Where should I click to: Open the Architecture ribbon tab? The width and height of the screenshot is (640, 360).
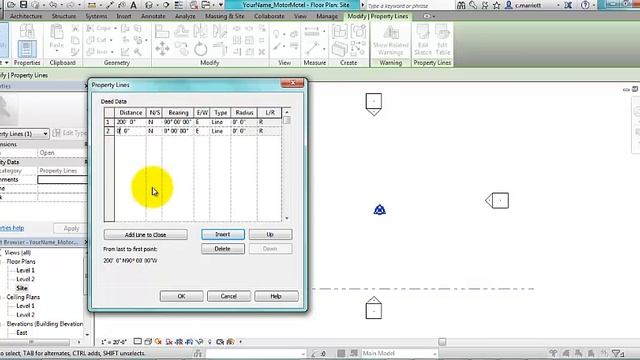26,16
